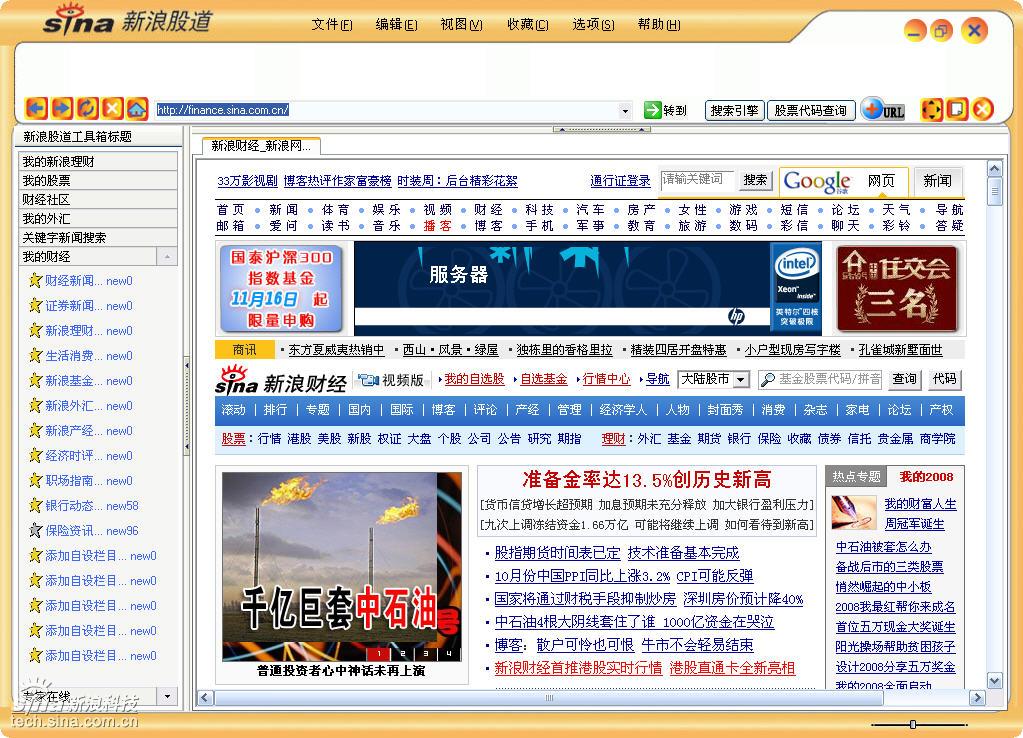
Task: Open the 我的自选股 link
Action: click(x=474, y=379)
